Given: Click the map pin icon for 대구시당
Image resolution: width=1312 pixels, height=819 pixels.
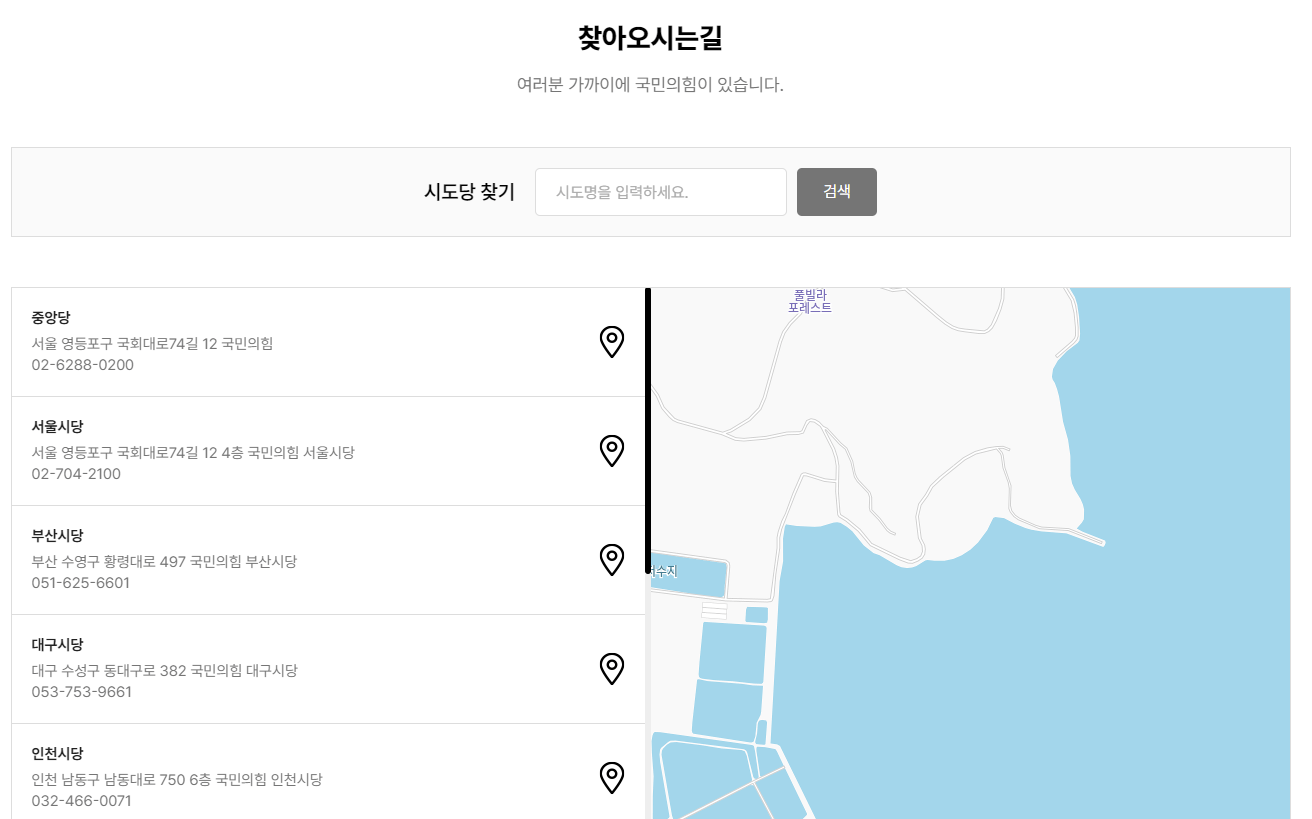Looking at the screenshot, I should (x=611, y=668).
